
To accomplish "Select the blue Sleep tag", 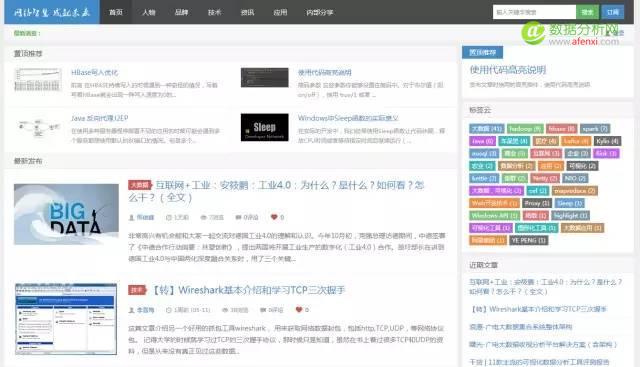I will (x=569, y=203).
